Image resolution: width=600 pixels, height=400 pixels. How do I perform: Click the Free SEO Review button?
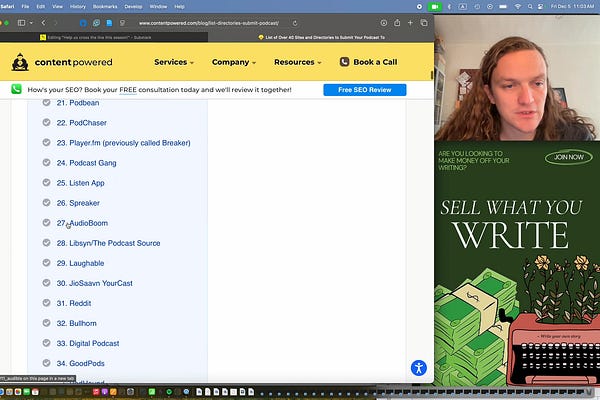[x=365, y=90]
